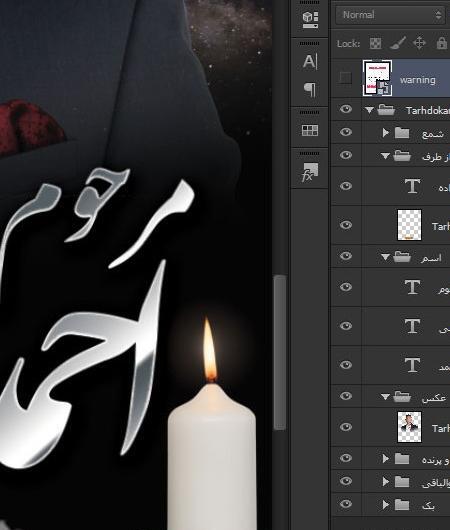Screen dimensions: 450x530
Task: Click lock transparent pixels icon
Action: pos(375,43)
